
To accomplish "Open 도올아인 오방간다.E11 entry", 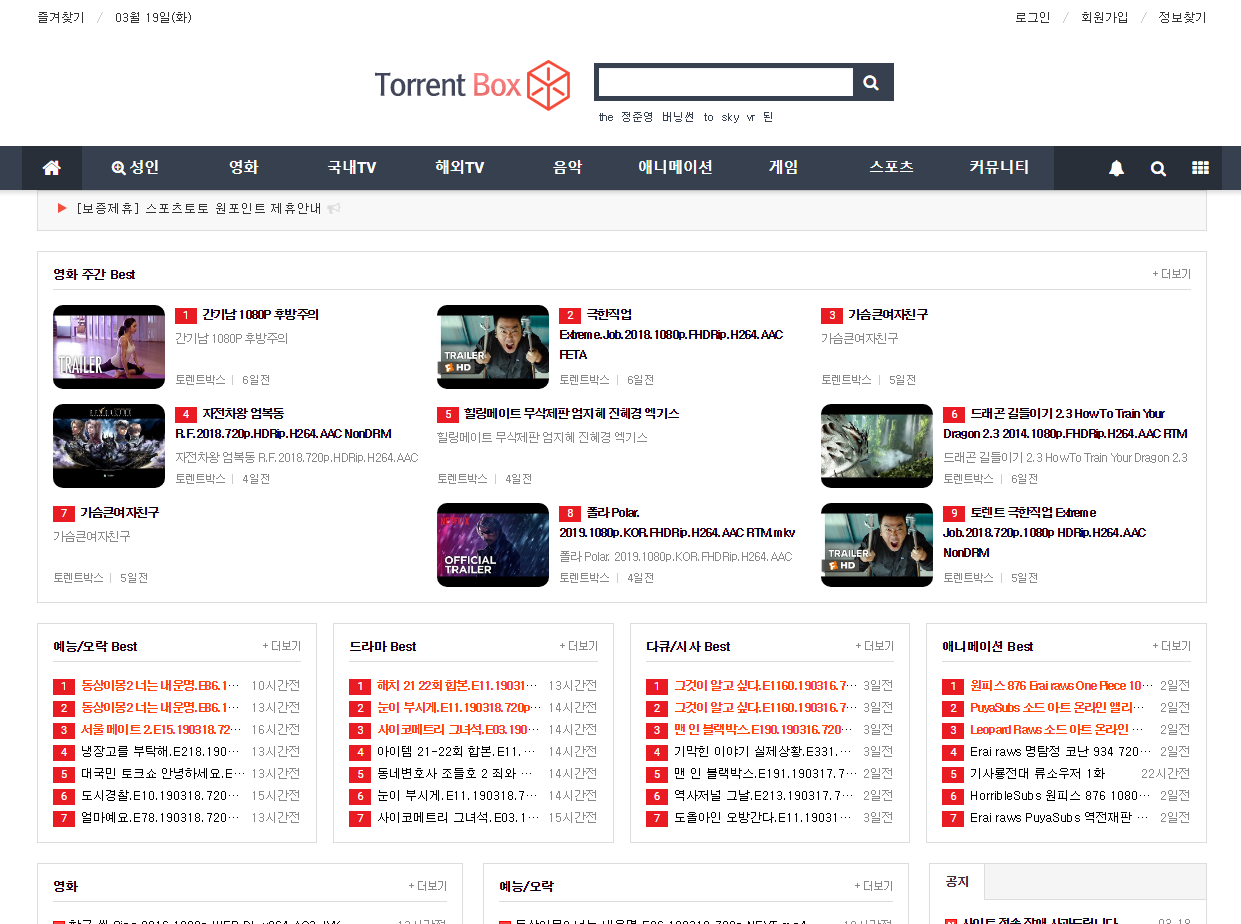I will 765,818.
